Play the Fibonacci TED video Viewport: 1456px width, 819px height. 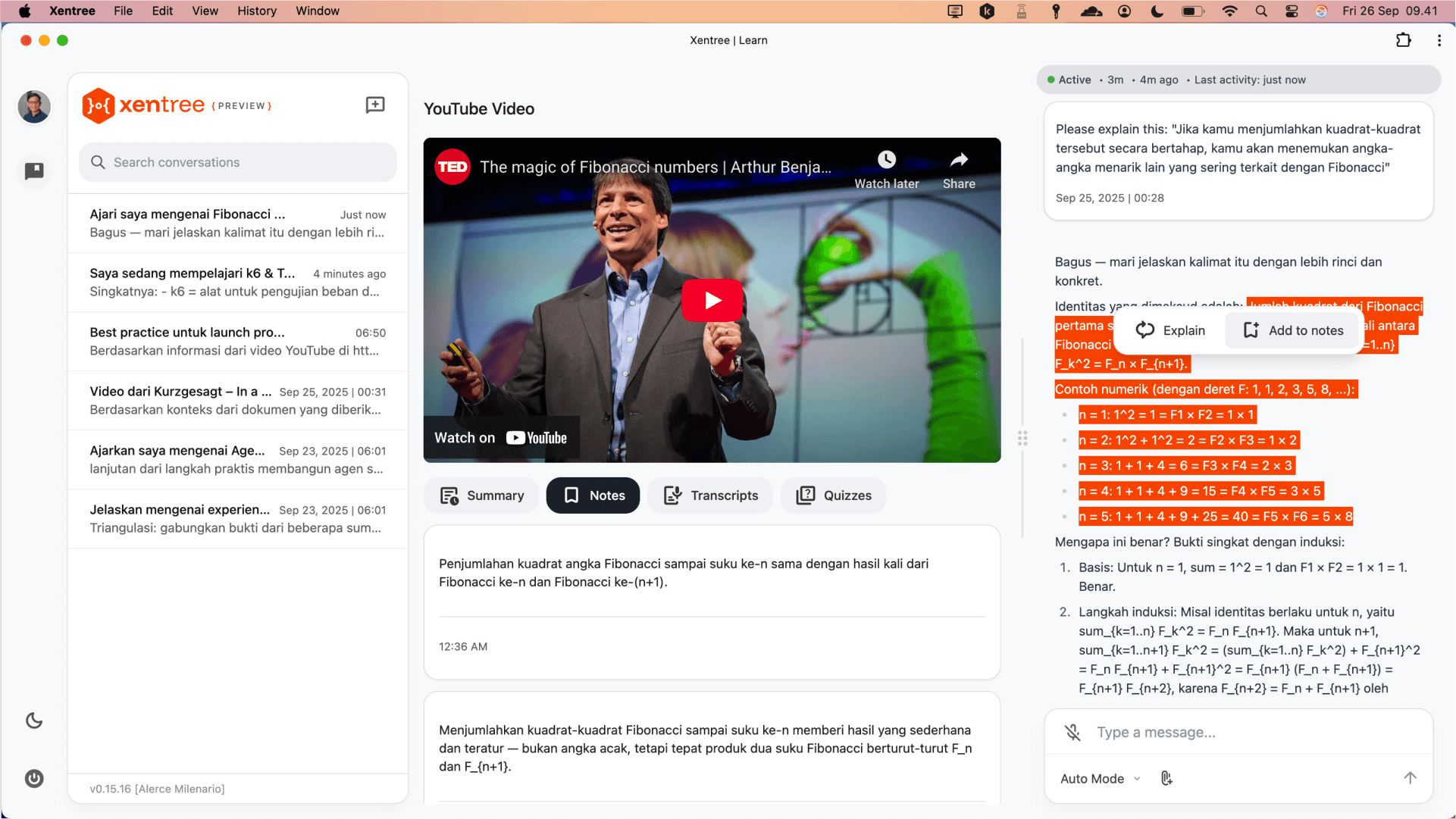coord(712,300)
